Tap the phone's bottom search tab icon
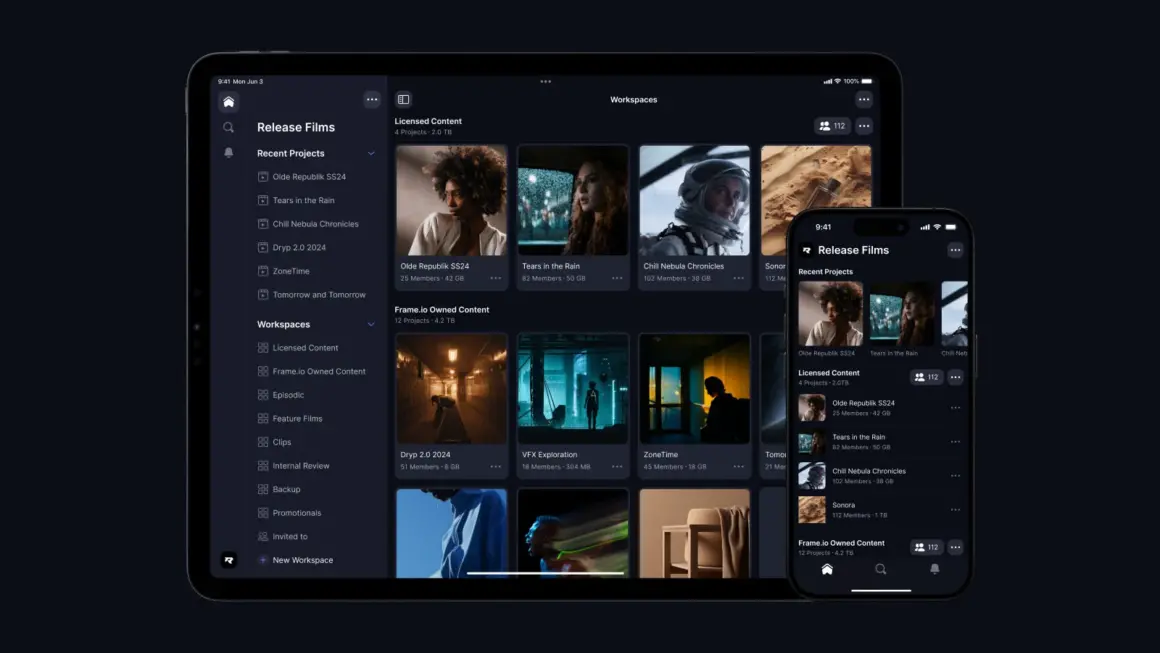The image size is (1160, 653). pos(881,569)
